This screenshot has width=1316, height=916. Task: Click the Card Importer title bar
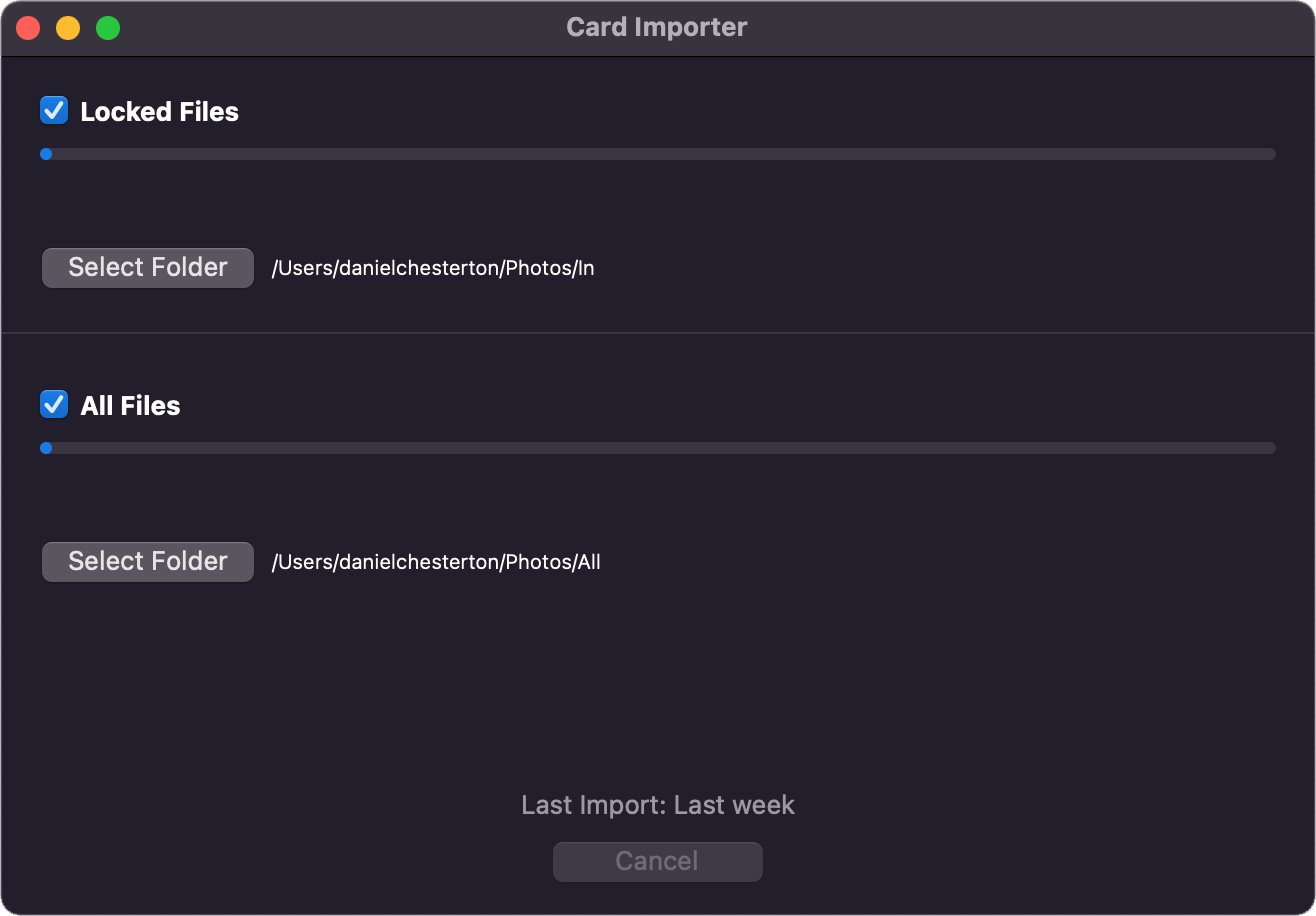657,27
